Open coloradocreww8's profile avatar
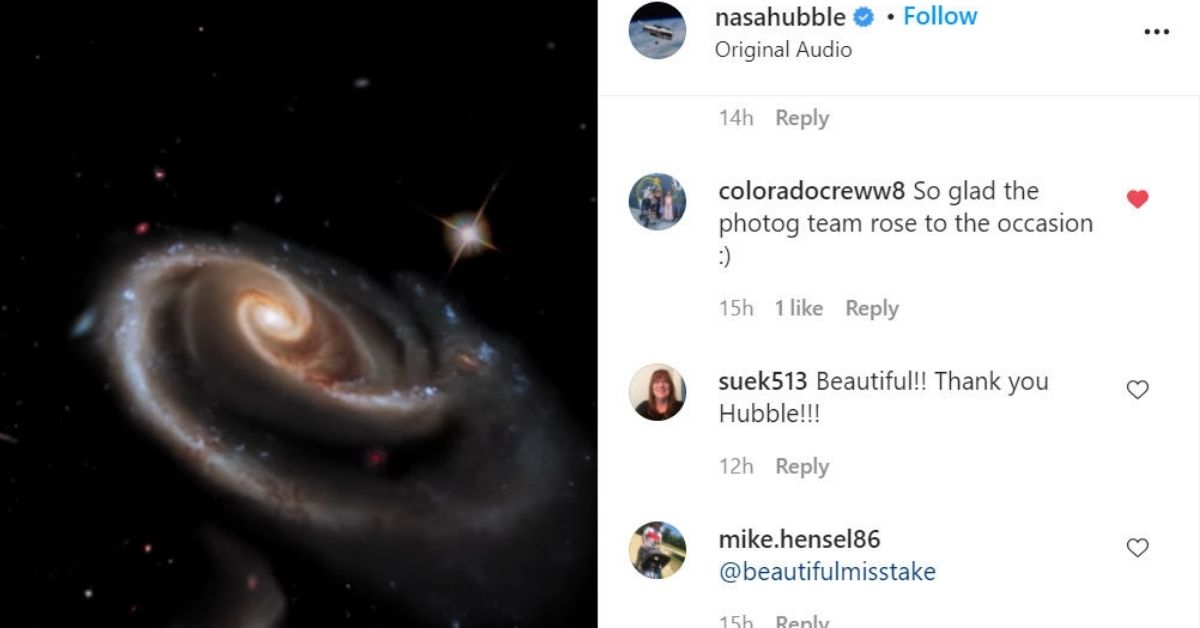The height and width of the screenshot is (628, 1200). 657,202
